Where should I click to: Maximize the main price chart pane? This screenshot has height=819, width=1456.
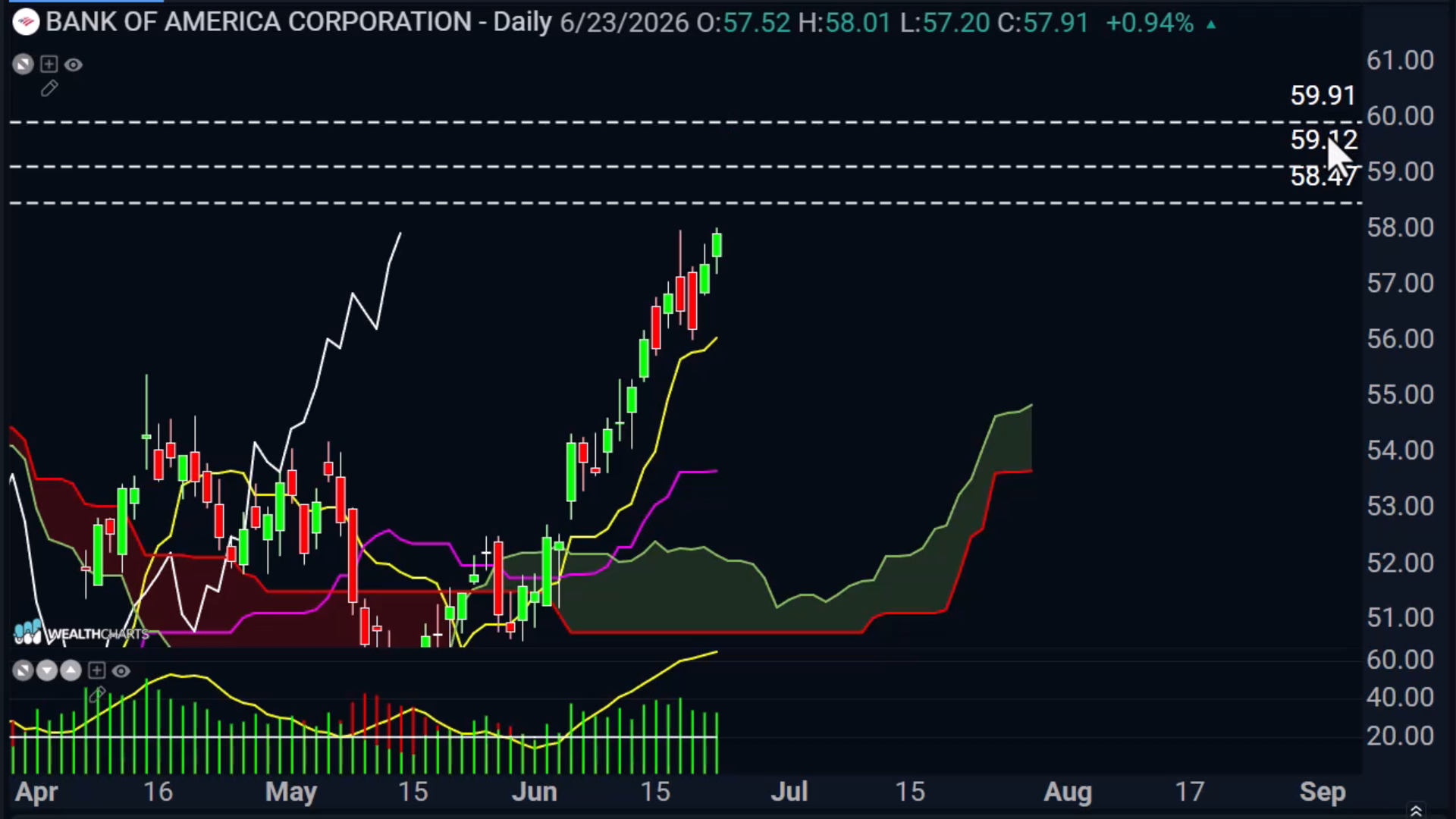pyautogui.click(x=23, y=64)
